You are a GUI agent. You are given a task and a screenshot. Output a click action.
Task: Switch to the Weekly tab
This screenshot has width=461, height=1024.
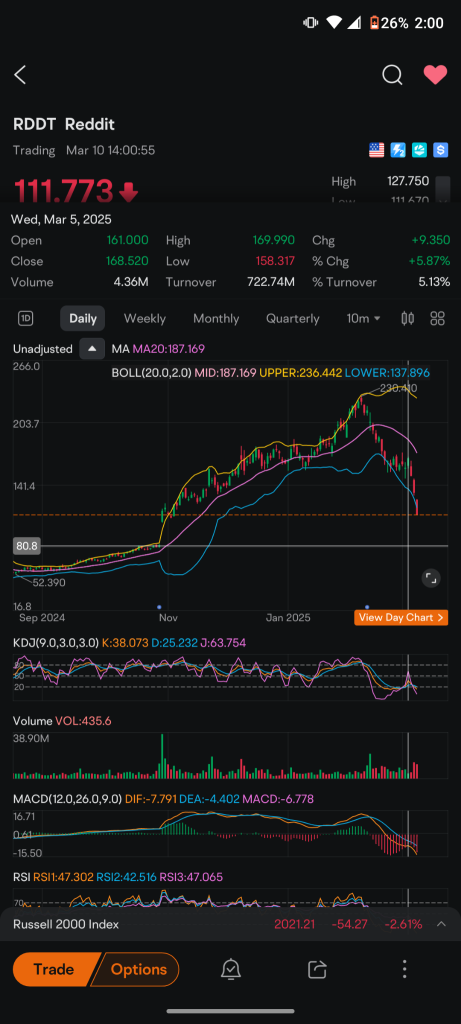(145, 319)
